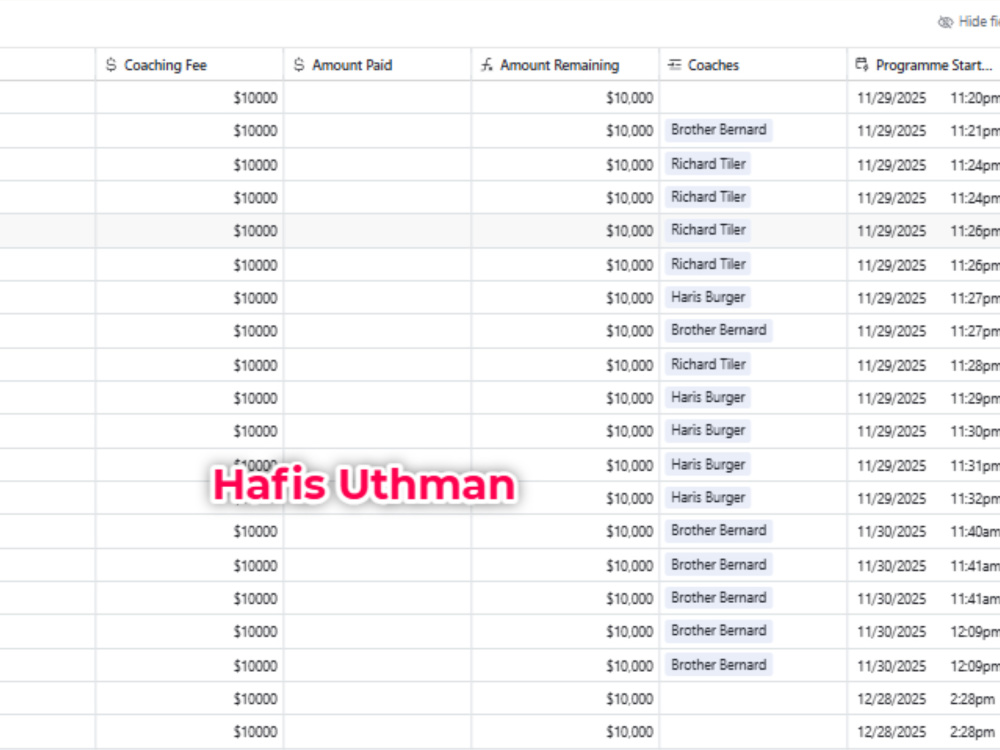
Task: Select the $10000 Coaching Fee in 11:28pm row
Action: [x=255, y=365]
